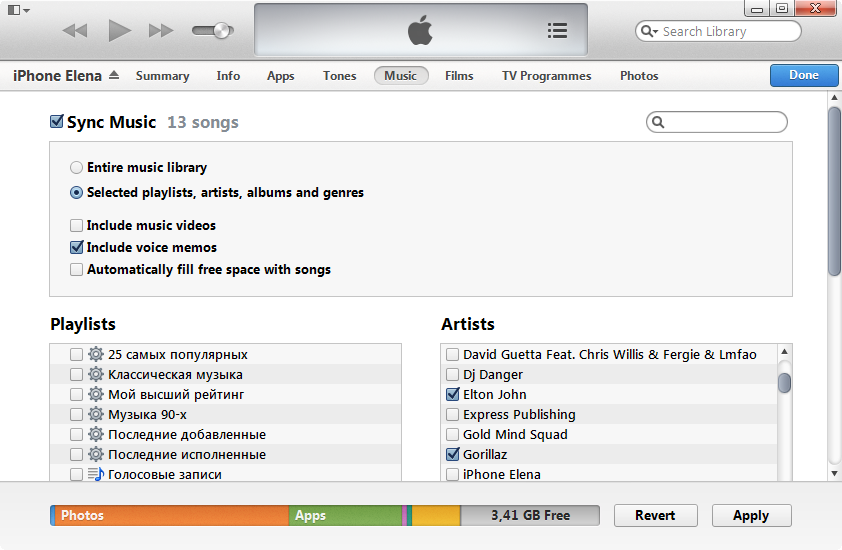Click the playlist note icon of Голосовые записи
The height and width of the screenshot is (550, 842).
(96, 474)
